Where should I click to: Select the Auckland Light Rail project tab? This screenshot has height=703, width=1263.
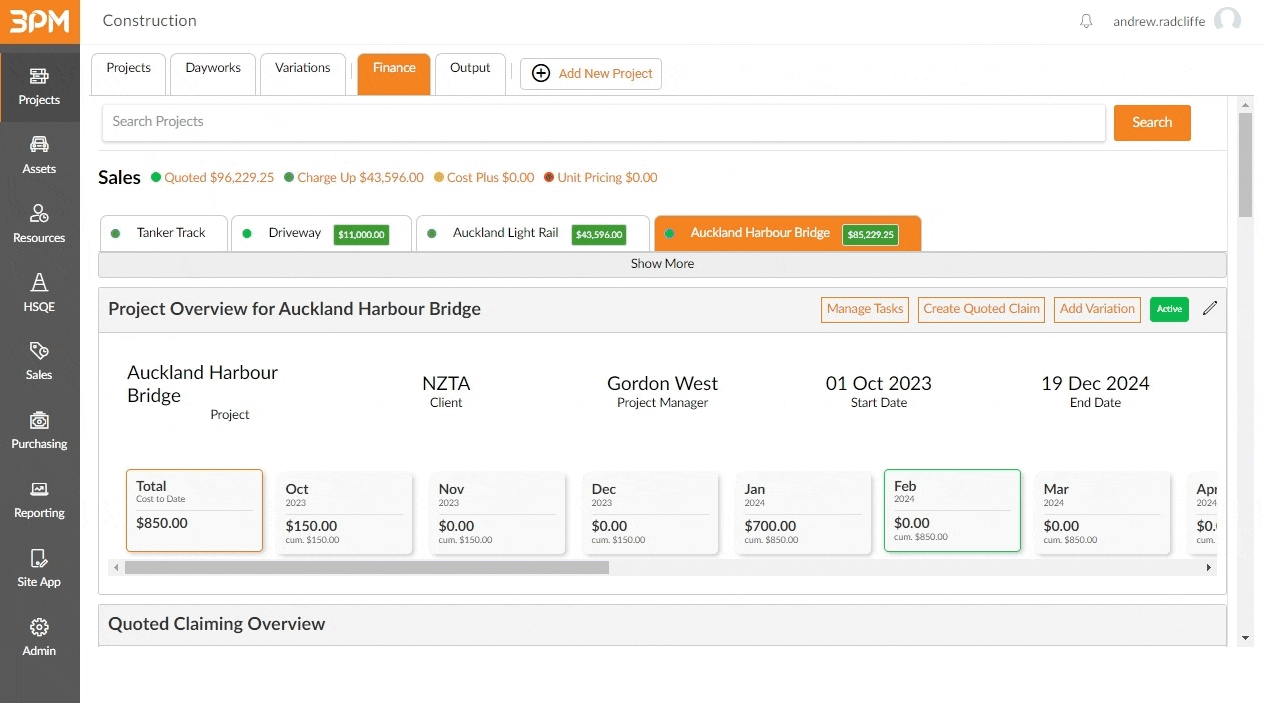pyautogui.click(x=506, y=233)
